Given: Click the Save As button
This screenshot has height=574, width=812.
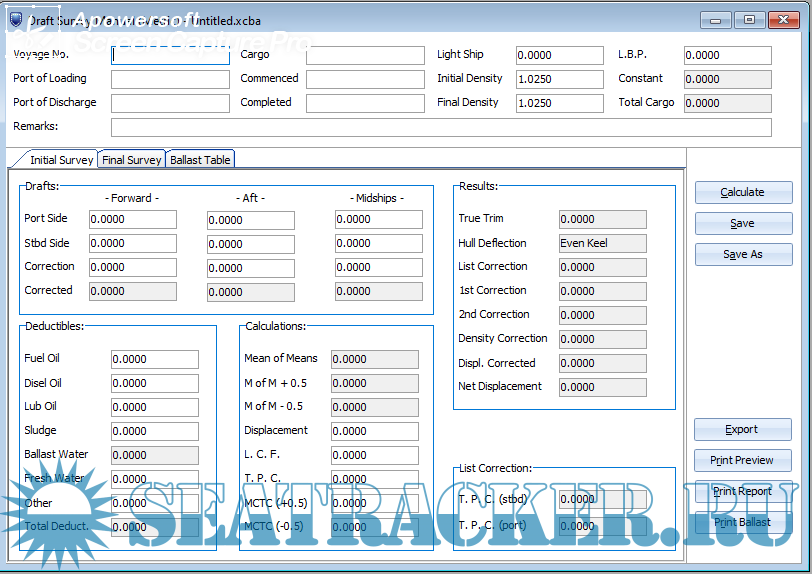Looking at the screenshot, I should [743, 254].
